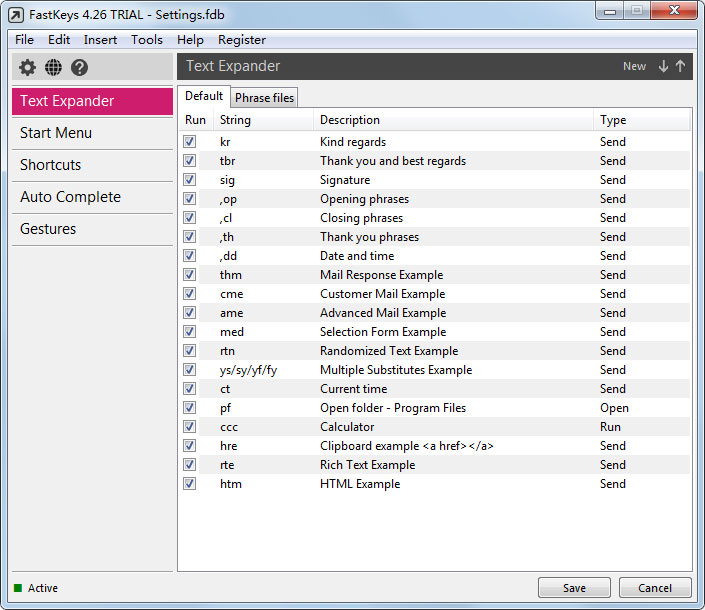
Task: Open help via question mark icon
Action: (x=80, y=67)
